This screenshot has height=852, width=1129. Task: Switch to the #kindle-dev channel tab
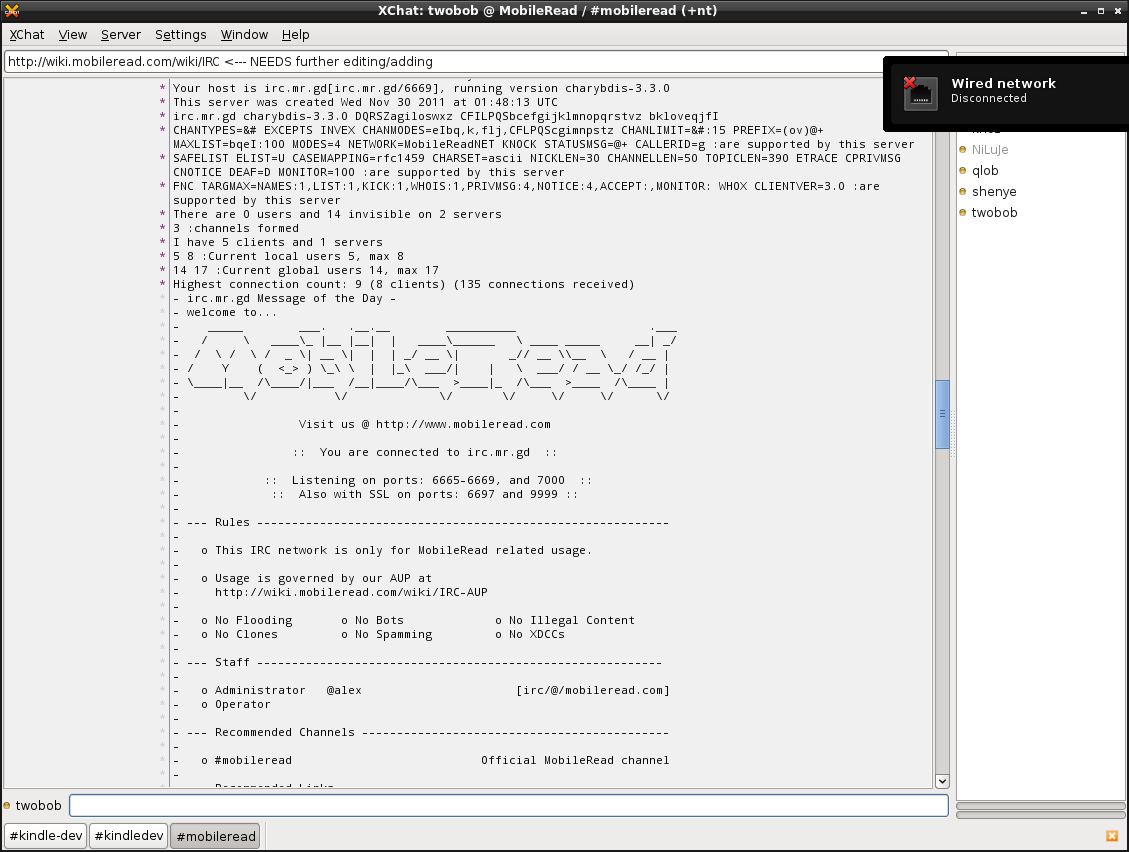point(46,835)
